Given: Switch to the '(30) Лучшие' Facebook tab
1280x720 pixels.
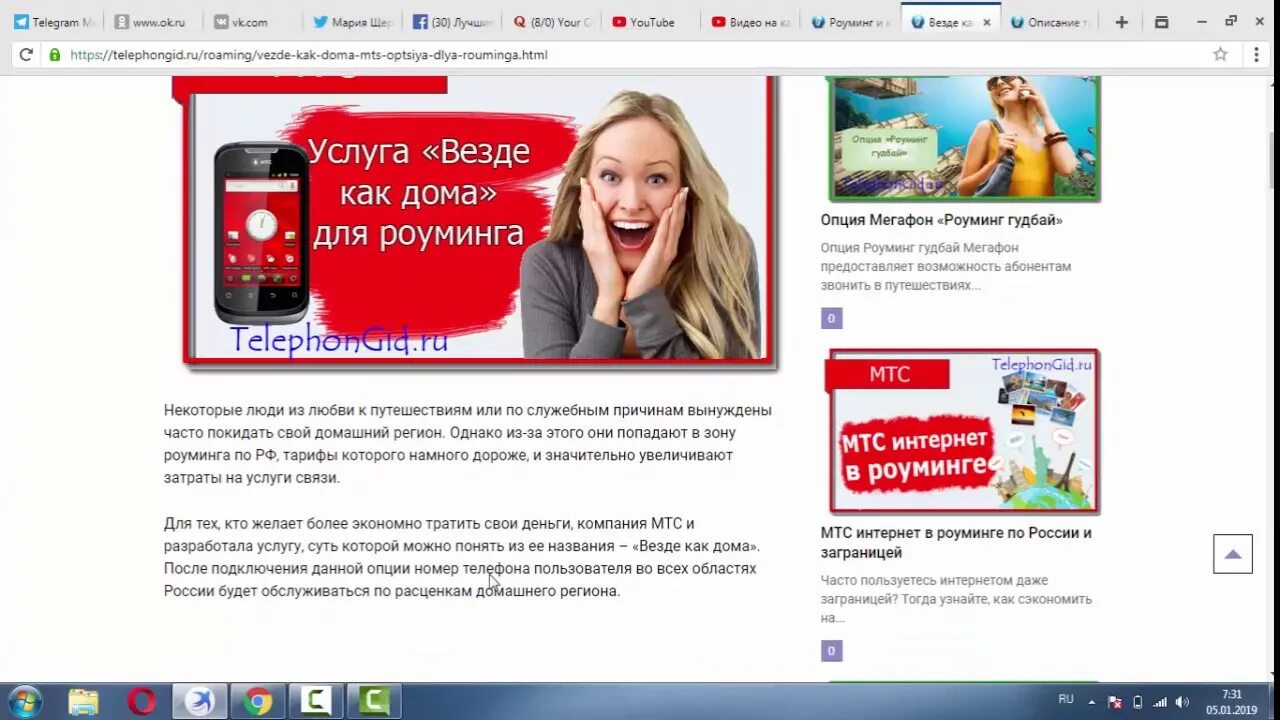Looking at the screenshot, I should pos(452,22).
